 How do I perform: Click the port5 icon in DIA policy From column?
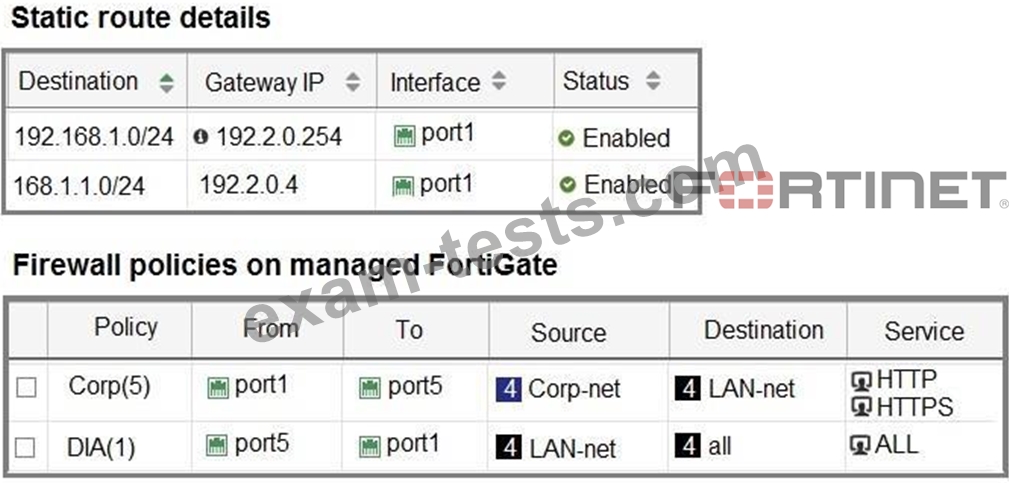tap(218, 444)
